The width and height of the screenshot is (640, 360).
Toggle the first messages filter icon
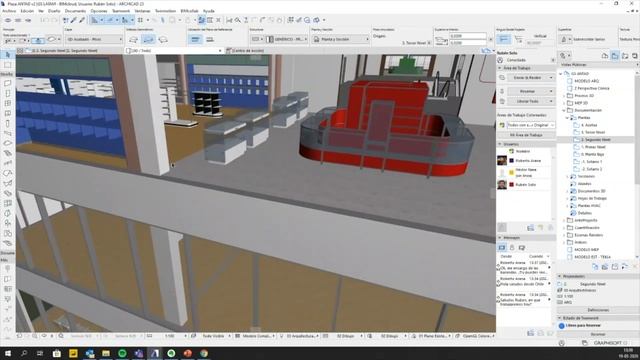[502, 247]
